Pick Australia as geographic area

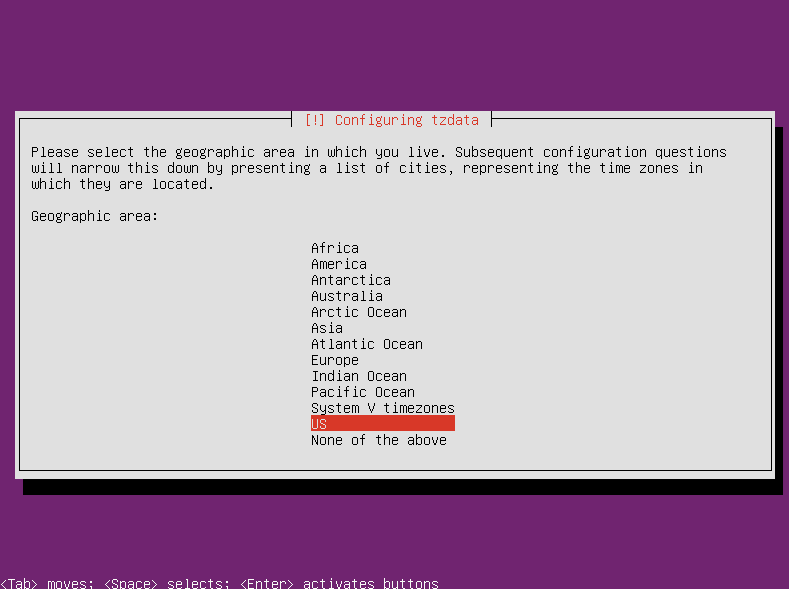(346, 296)
